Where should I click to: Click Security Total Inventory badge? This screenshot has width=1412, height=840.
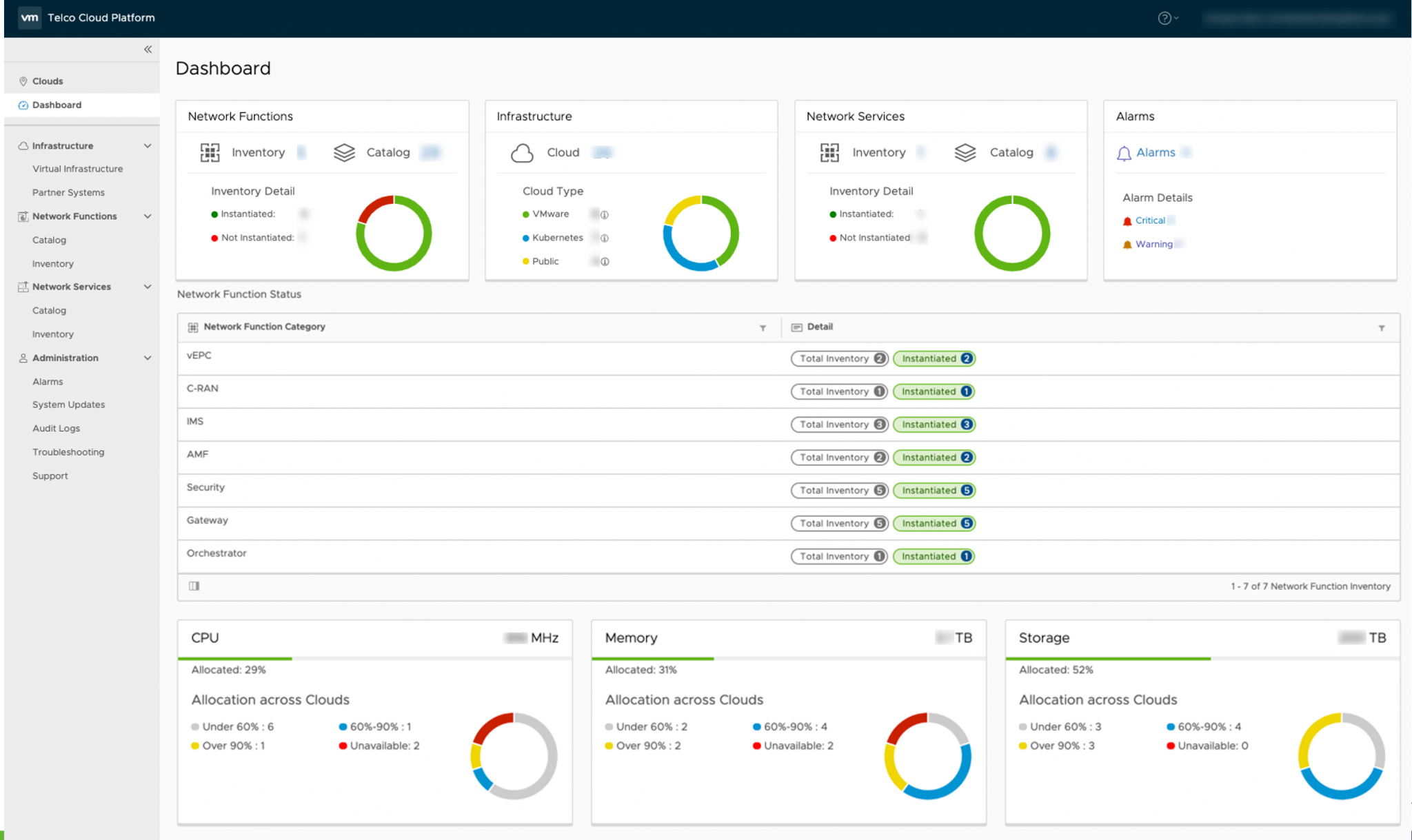[x=839, y=491]
